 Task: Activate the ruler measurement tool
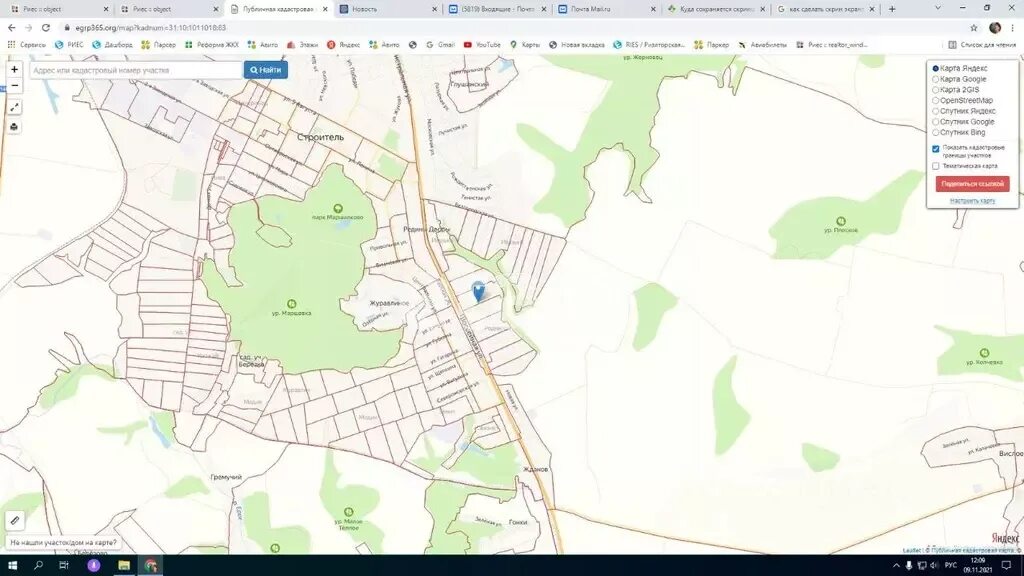click(x=15, y=520)
